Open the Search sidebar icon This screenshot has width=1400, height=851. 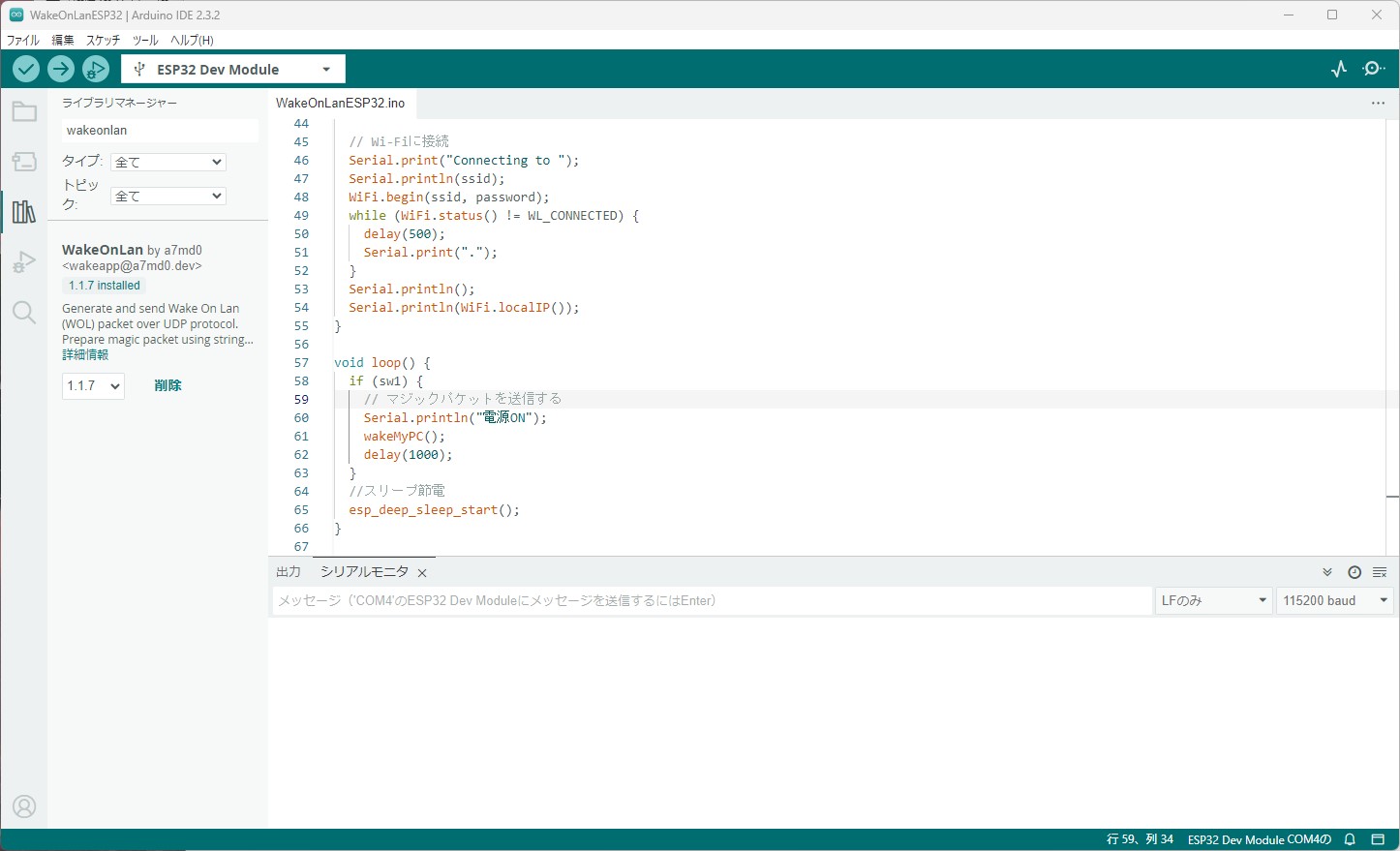tap(24, 312)
